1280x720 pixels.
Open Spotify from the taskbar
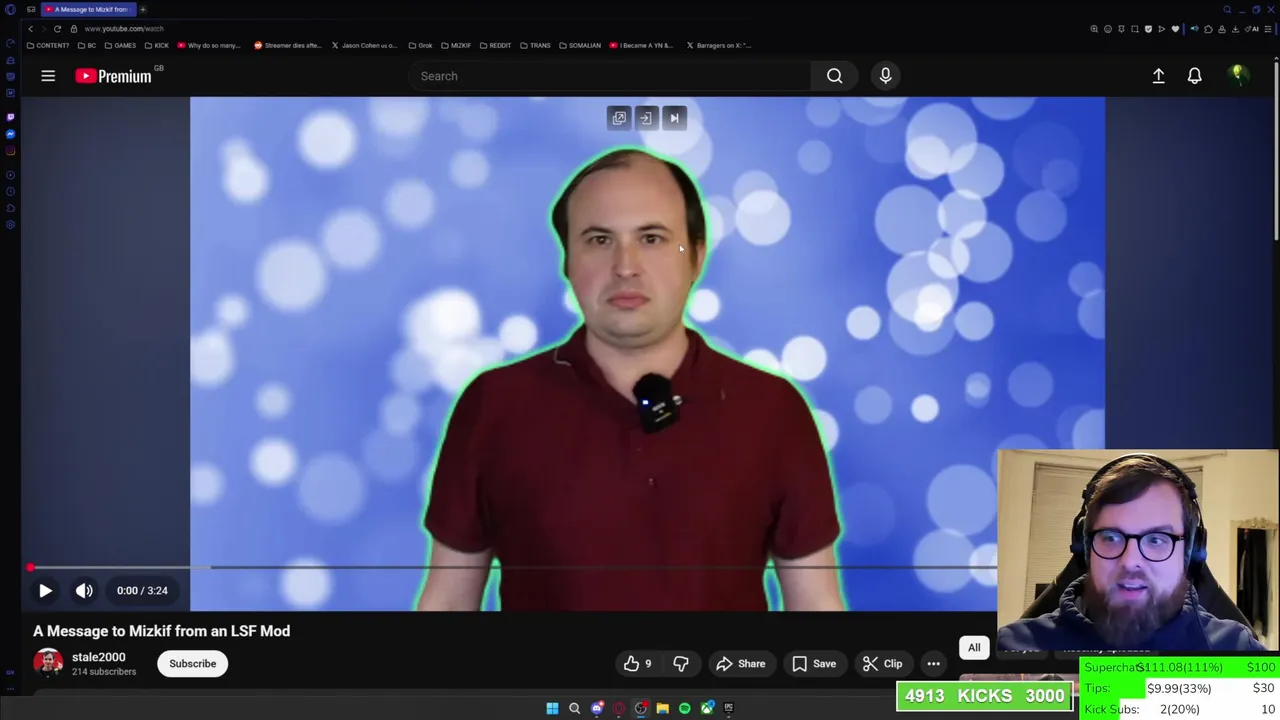click(x=684, y=708)
